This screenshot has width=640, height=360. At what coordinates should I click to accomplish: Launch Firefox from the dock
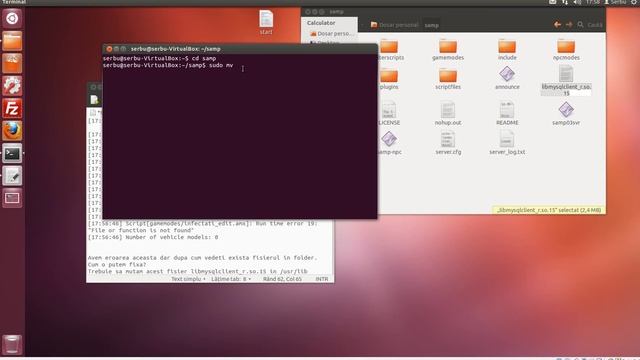[x=12, y=131]
